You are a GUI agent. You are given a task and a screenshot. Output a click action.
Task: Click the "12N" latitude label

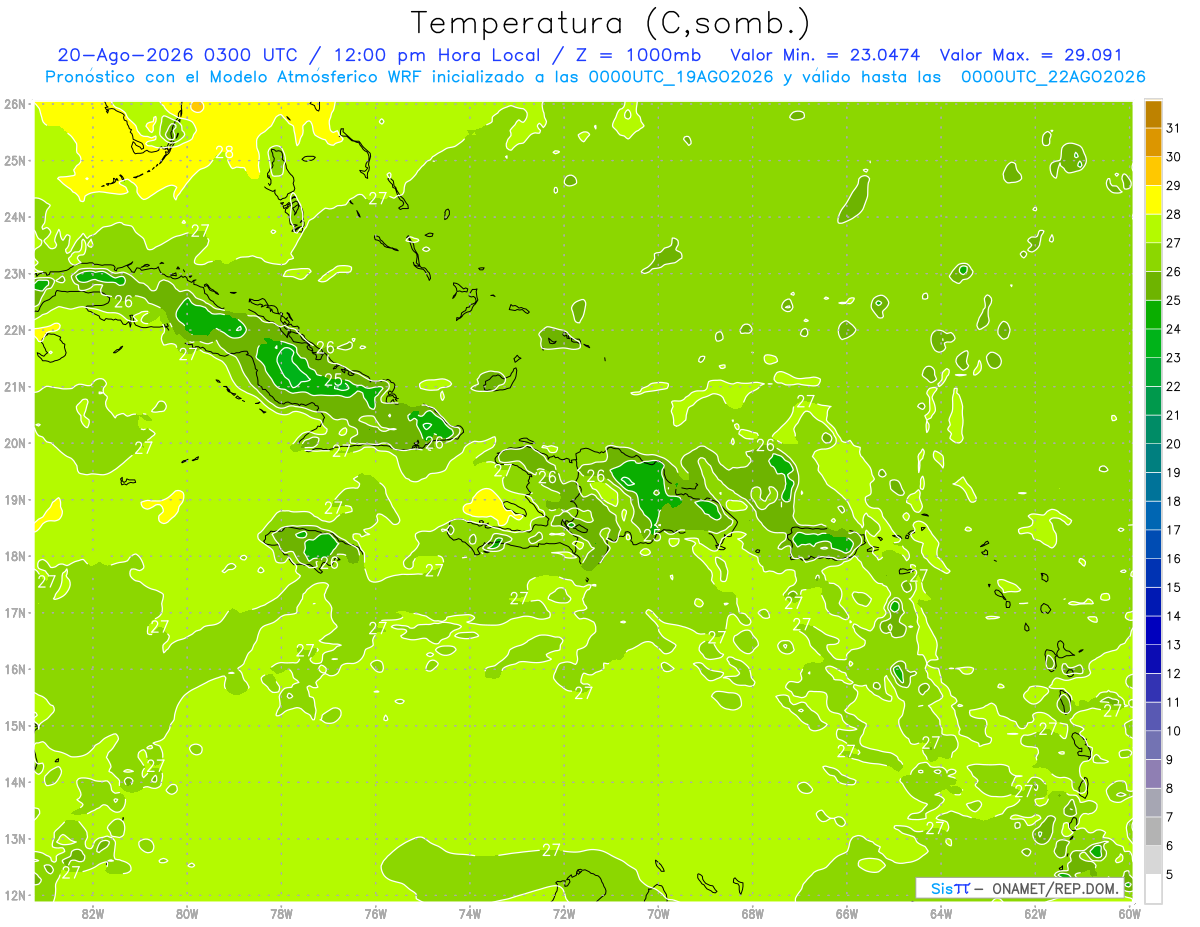14,895
